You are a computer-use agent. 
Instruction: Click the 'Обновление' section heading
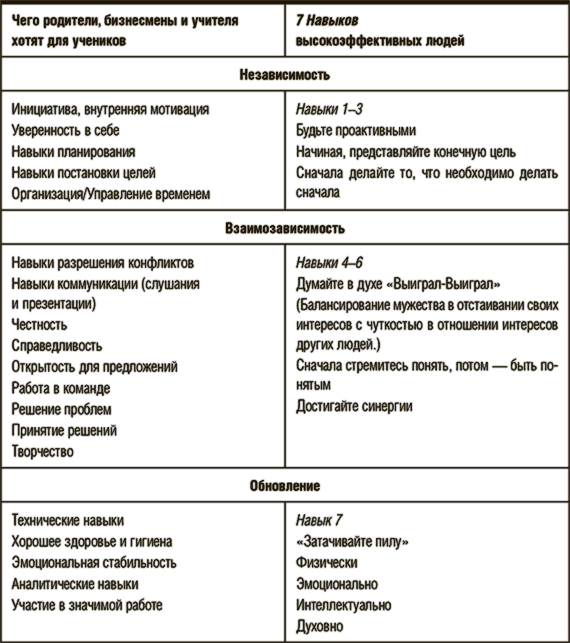click(285, 486)
